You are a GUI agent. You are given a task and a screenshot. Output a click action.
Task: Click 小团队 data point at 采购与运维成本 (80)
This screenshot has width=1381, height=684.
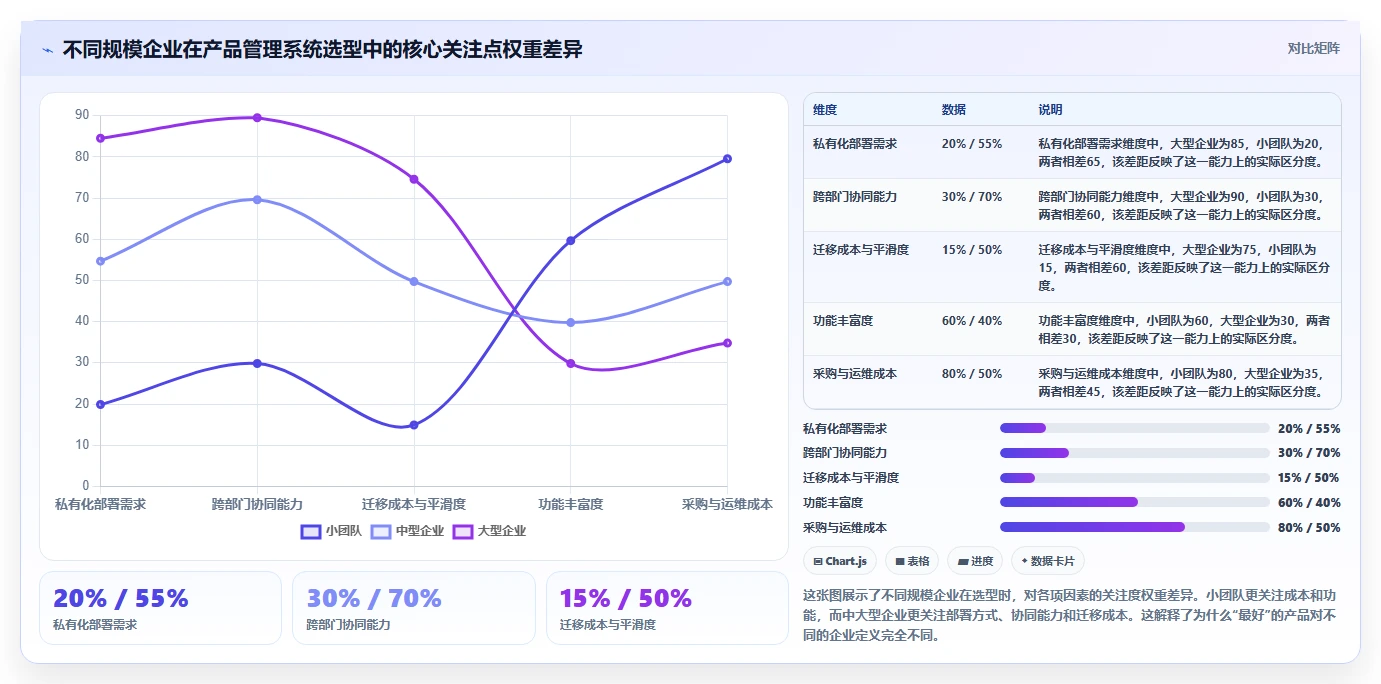(727, 158)
